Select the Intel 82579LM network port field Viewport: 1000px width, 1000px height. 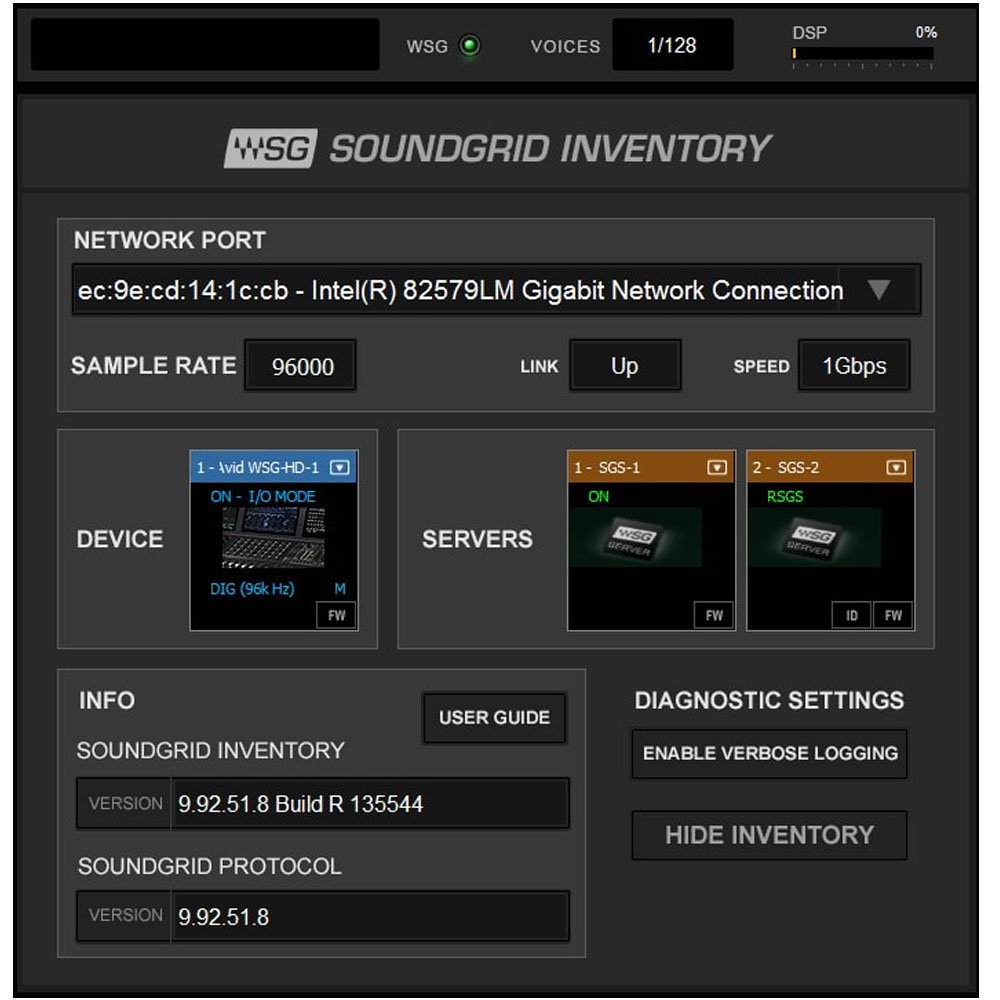(x=496, y=290)
